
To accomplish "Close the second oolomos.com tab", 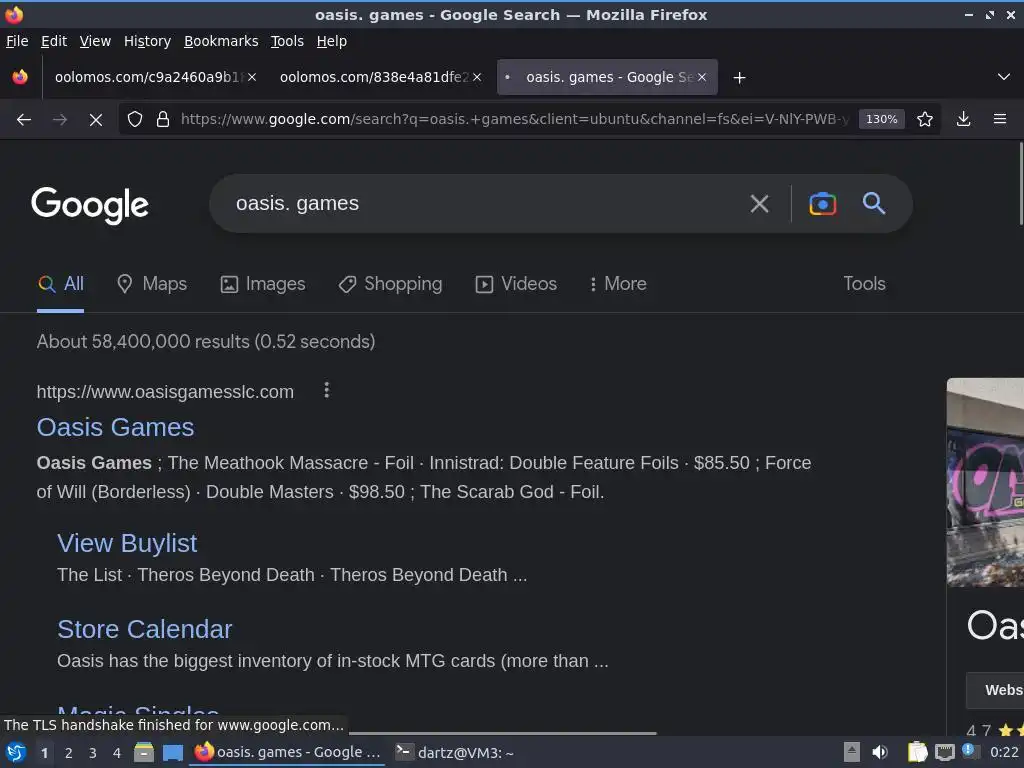I will click(477, 77).
